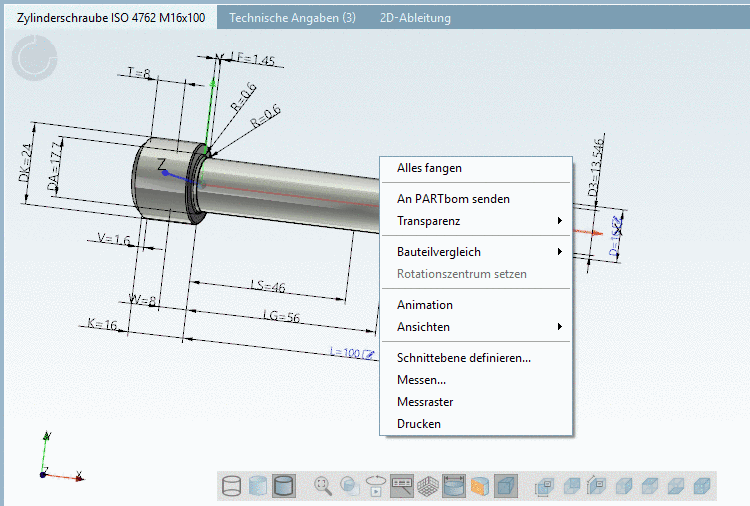Toggle the dimensioning display icon
The height and width of the screenshot is (506, 750).
tap(454, 486)
